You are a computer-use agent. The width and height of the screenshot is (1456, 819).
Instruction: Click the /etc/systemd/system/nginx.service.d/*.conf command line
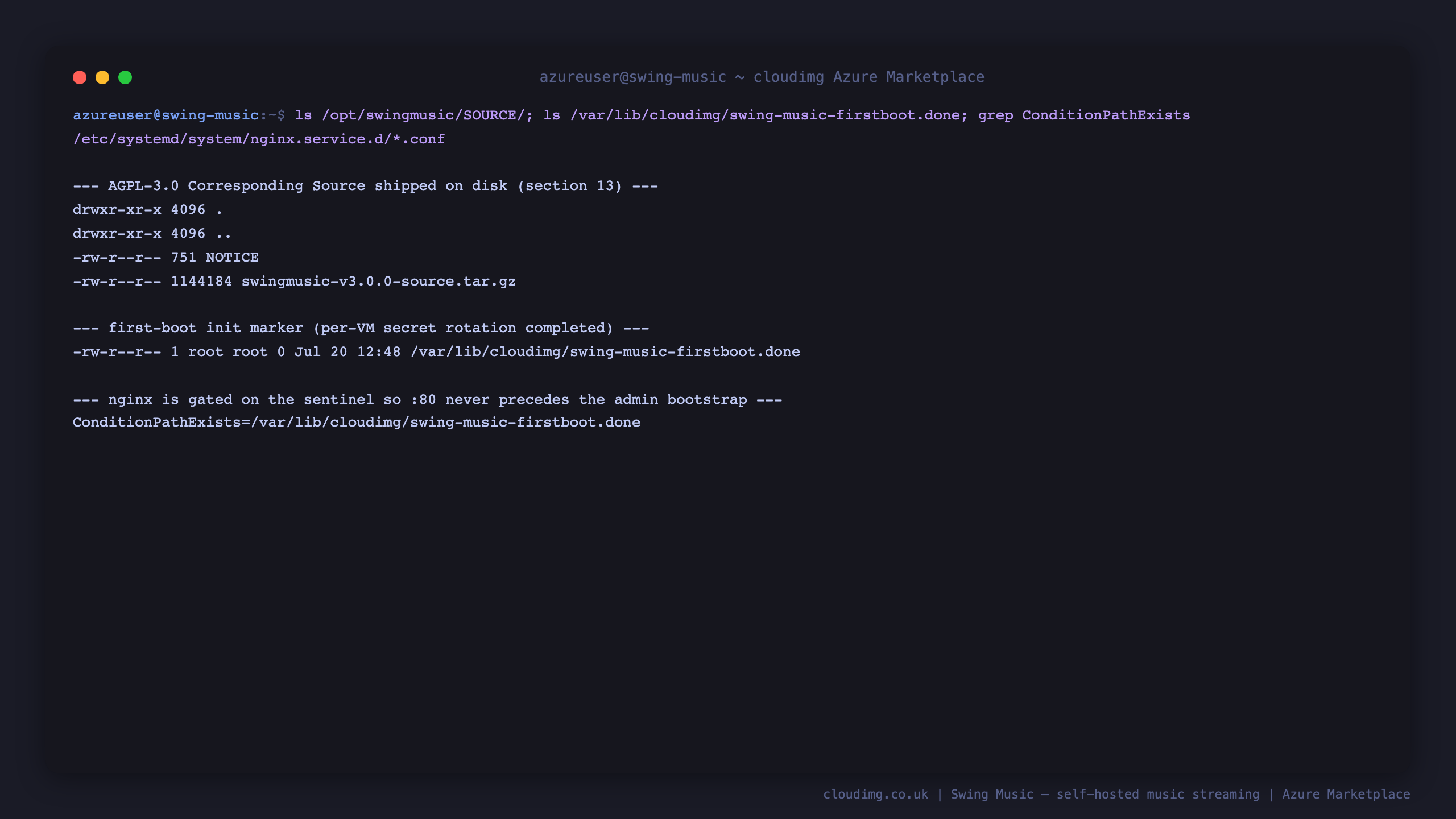pos(259,139)
